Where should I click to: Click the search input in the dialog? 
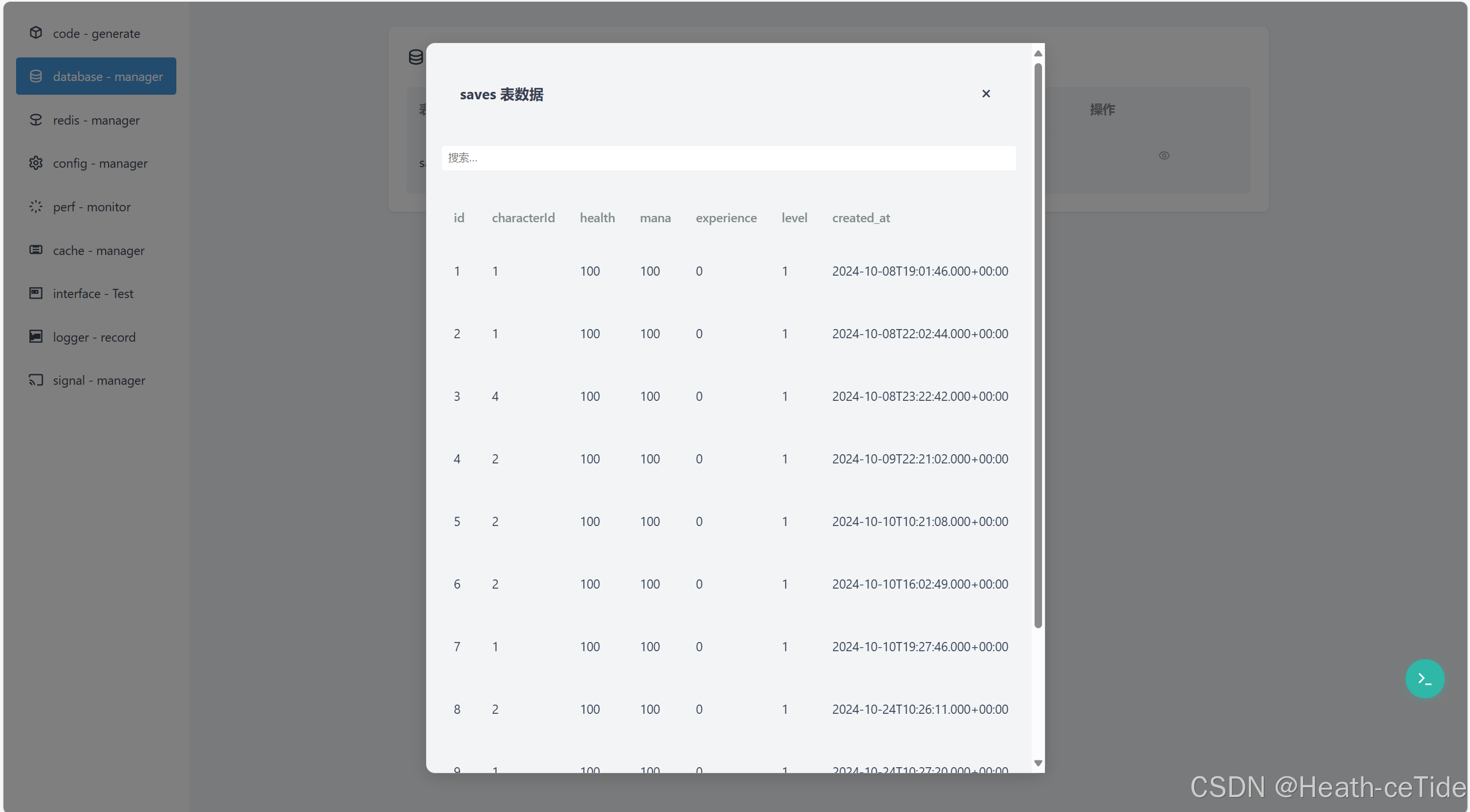pos(728,158)
